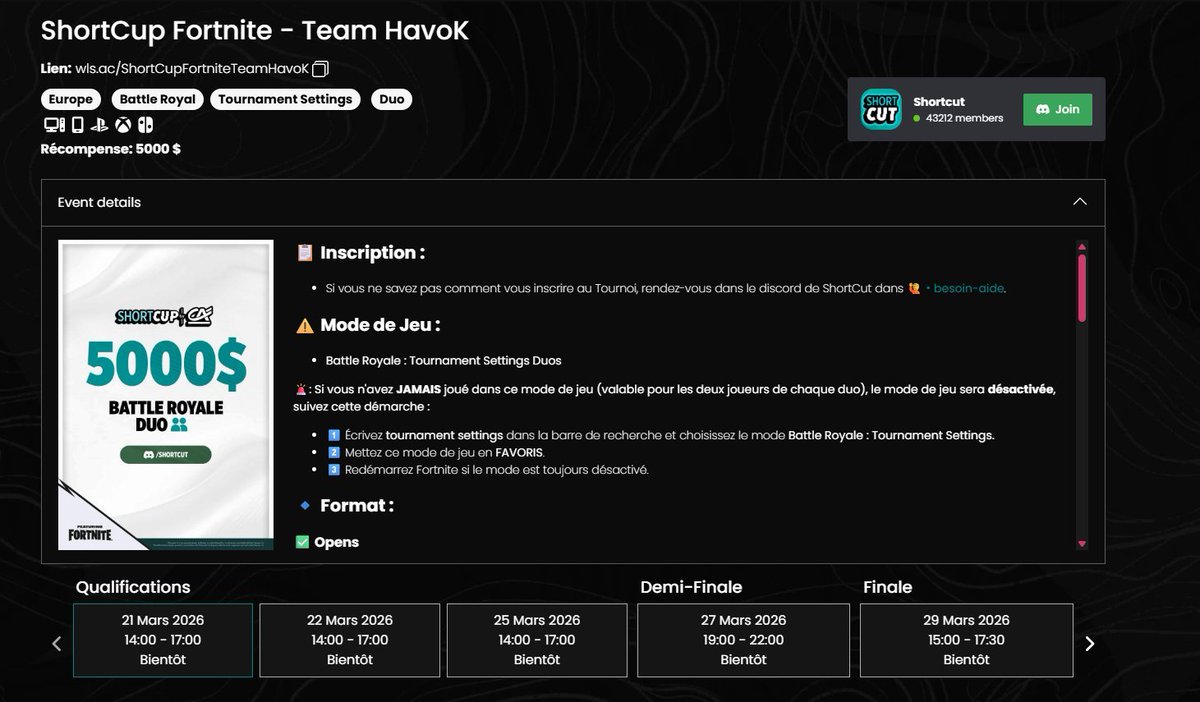
Task: Click the Event details header label
Action: [99, 202]
